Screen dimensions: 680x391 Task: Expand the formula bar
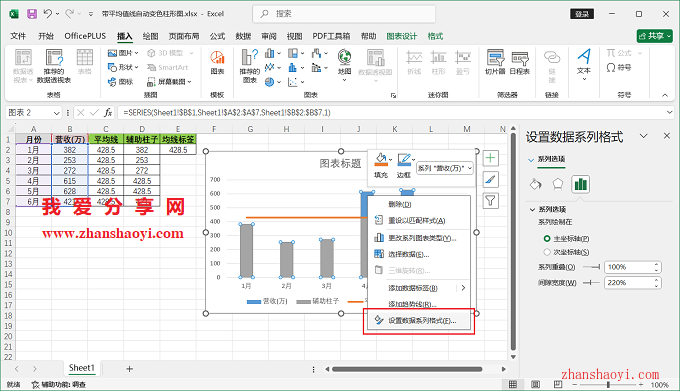pyautogui.click(x=670, y=113)
